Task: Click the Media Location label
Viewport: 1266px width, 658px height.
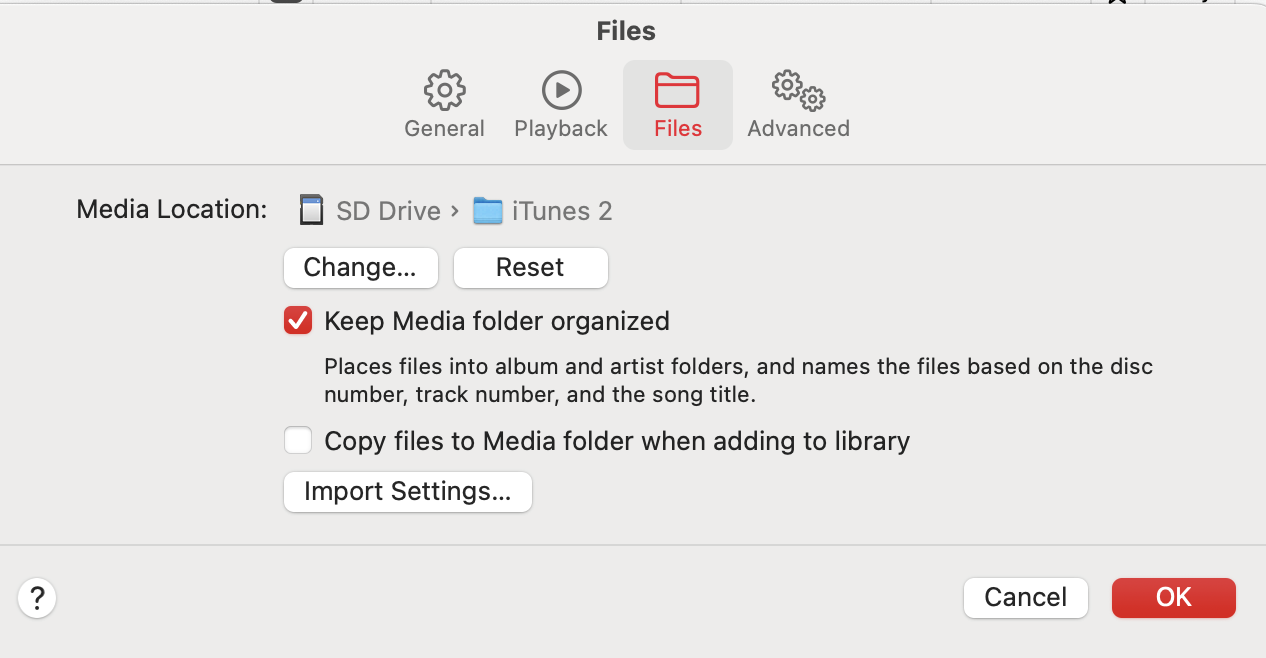Action: (172, 209)
